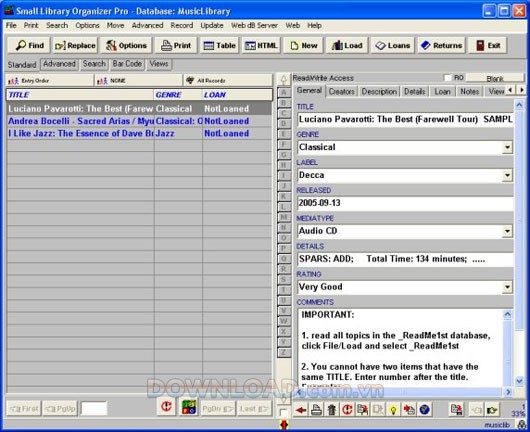Click the Load database toolbar button
530x432 pixels.
347,45
